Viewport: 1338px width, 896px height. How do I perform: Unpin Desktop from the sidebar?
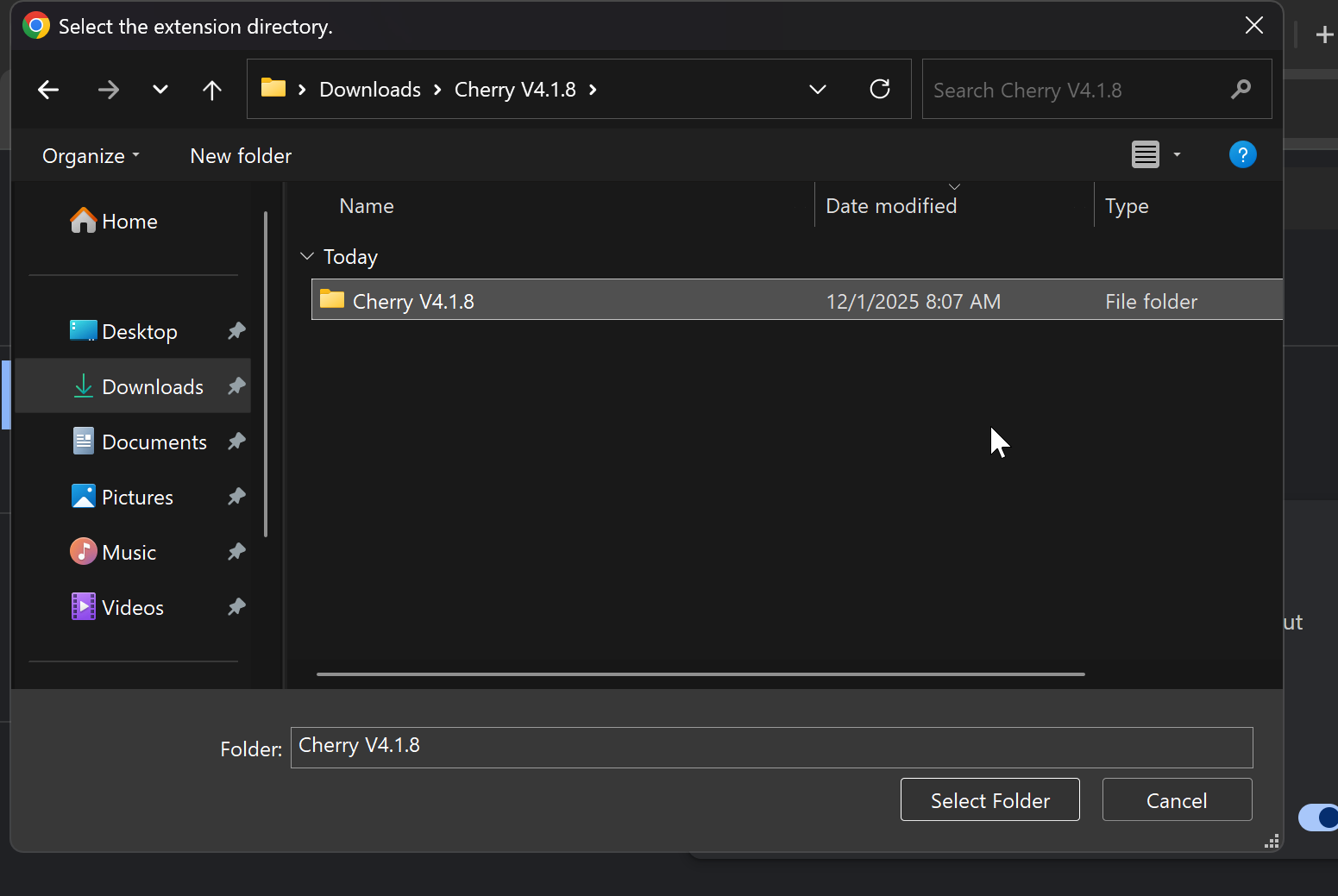[x=236, y=331]
